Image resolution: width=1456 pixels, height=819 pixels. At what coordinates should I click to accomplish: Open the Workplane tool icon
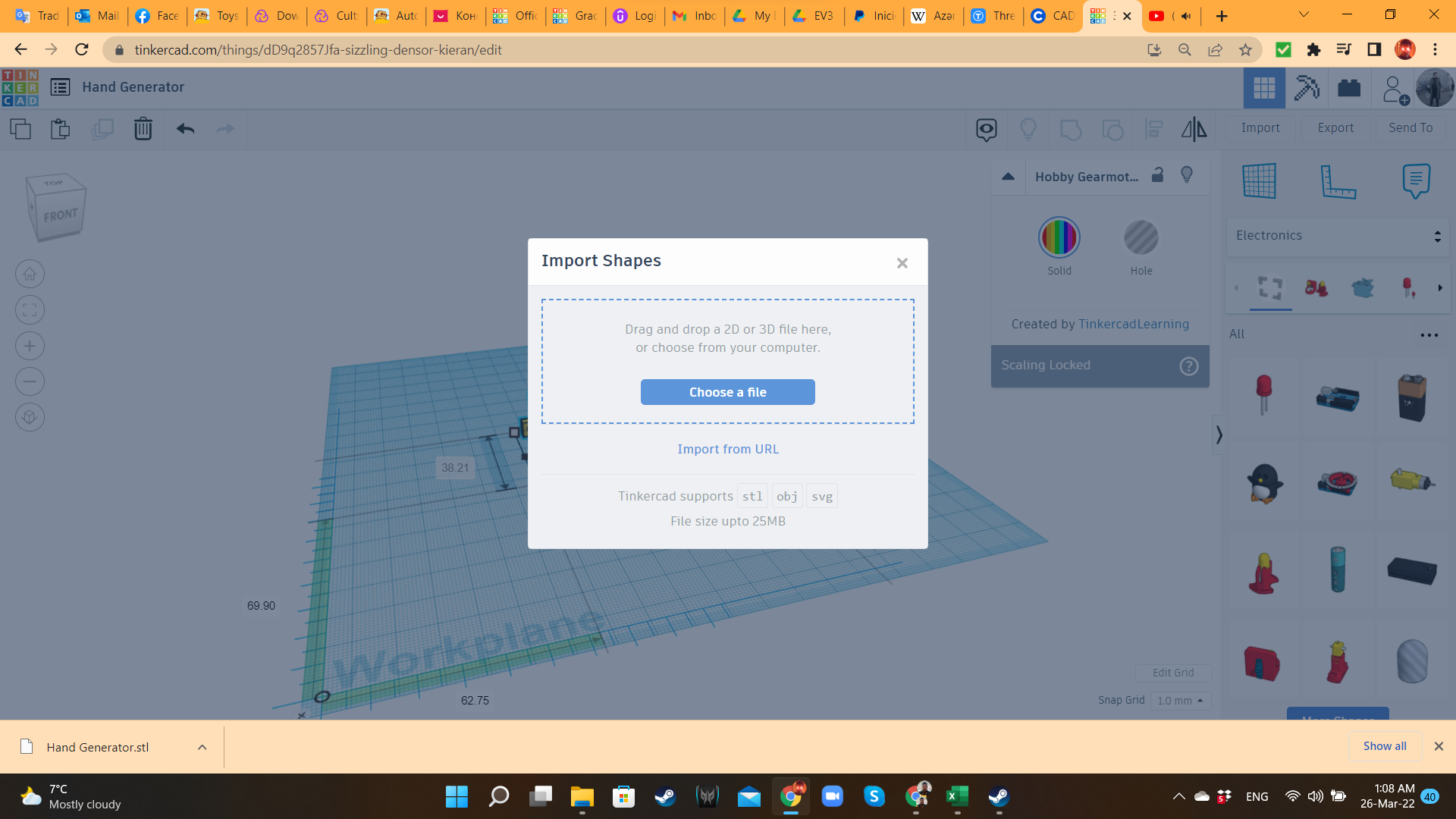pos(1259,181)
